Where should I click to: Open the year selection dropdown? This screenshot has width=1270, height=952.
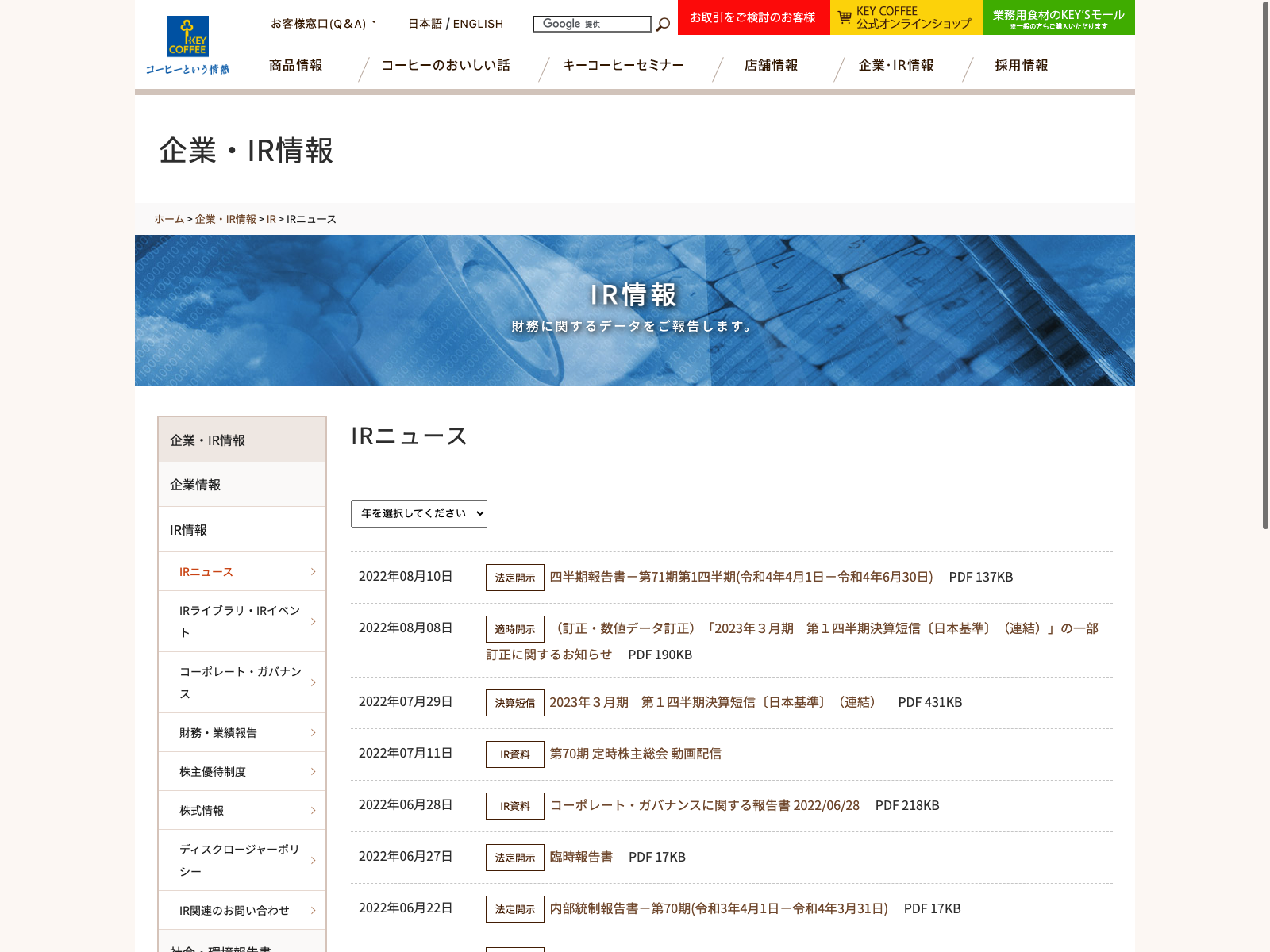[x=419, y=514]
